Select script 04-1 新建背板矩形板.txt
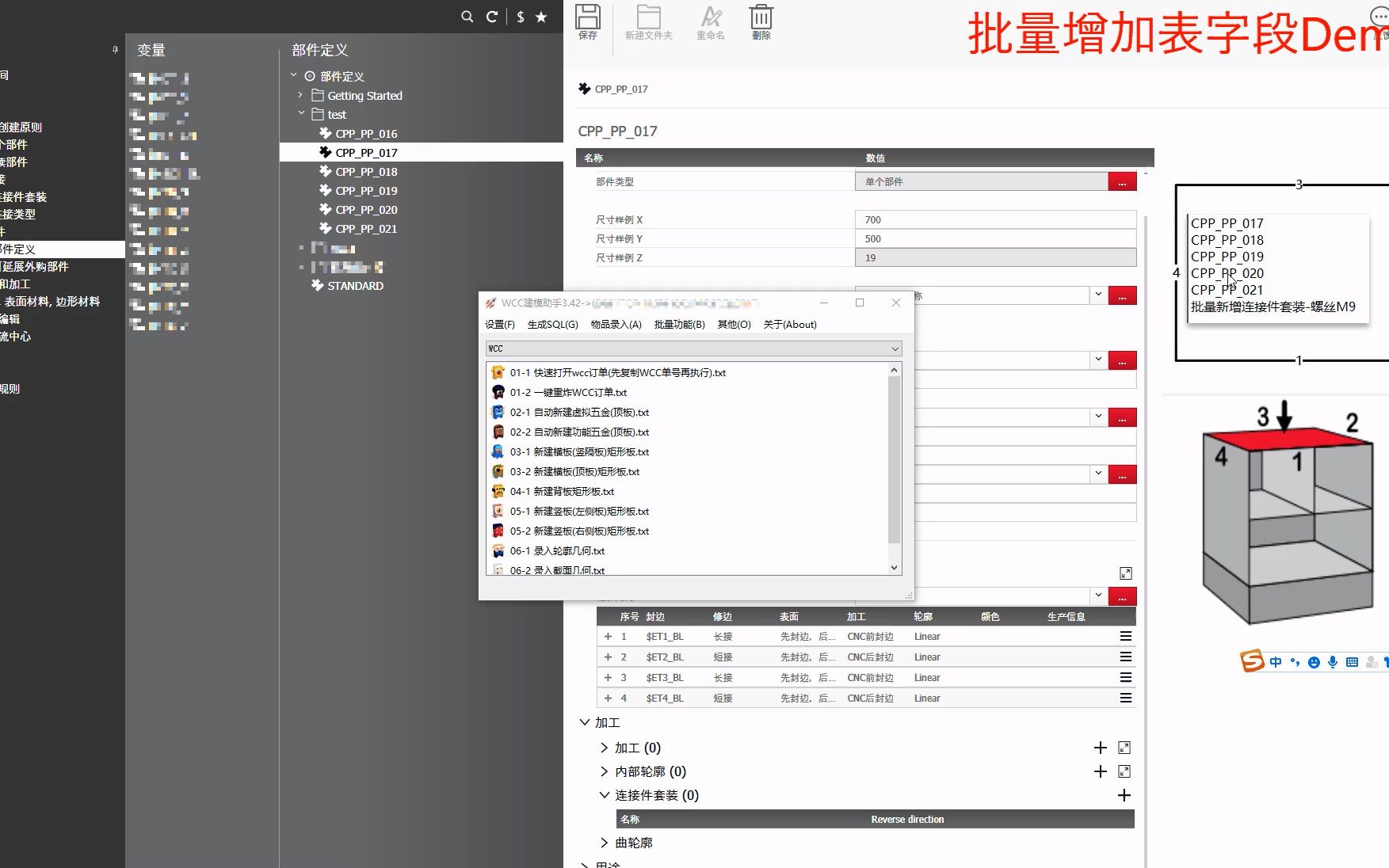The width and height of the screenshot is (1389, 868). pos(562,491)
